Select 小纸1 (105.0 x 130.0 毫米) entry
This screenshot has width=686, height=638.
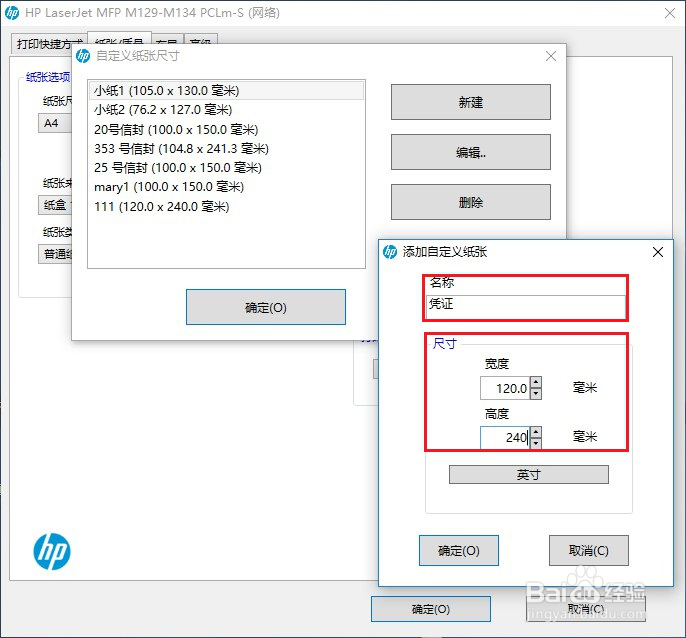(x=226, y=91)
